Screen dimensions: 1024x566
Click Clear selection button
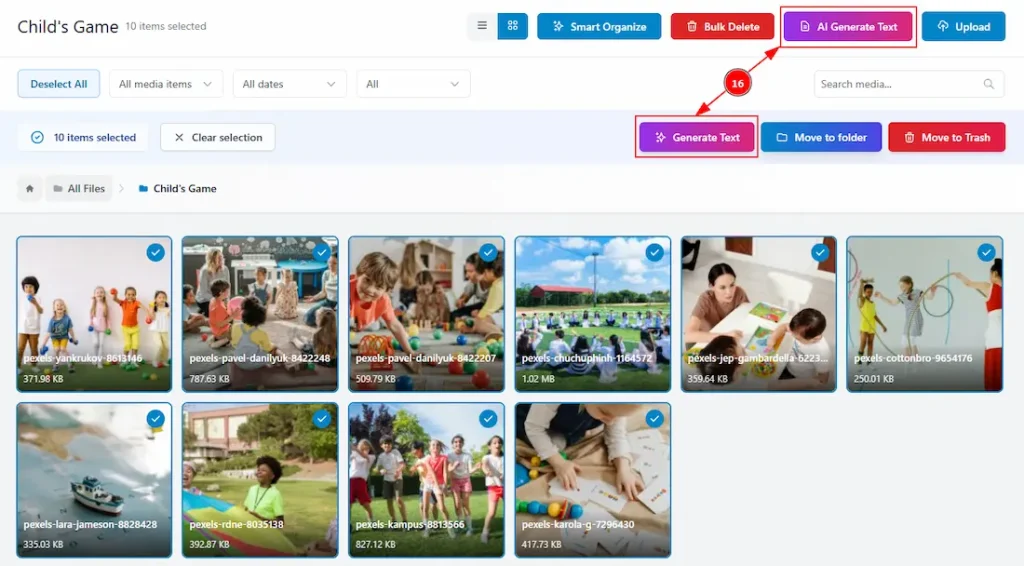pos(218,138)
